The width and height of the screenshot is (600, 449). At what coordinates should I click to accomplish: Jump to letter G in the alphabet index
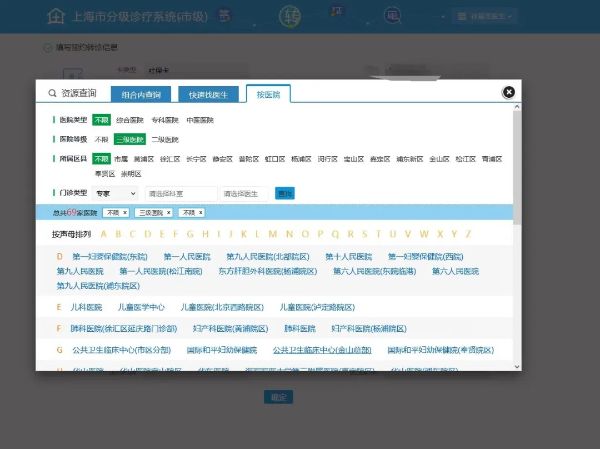[x=191, y=234]
